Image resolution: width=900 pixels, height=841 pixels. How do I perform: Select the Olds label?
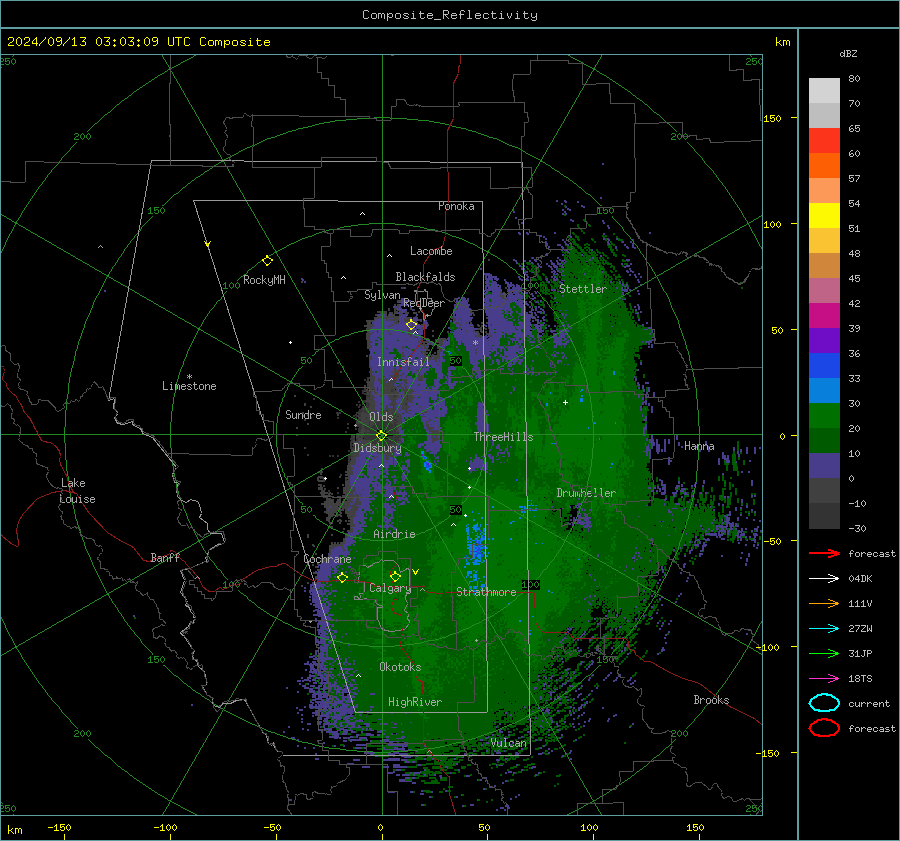[381, 417]
